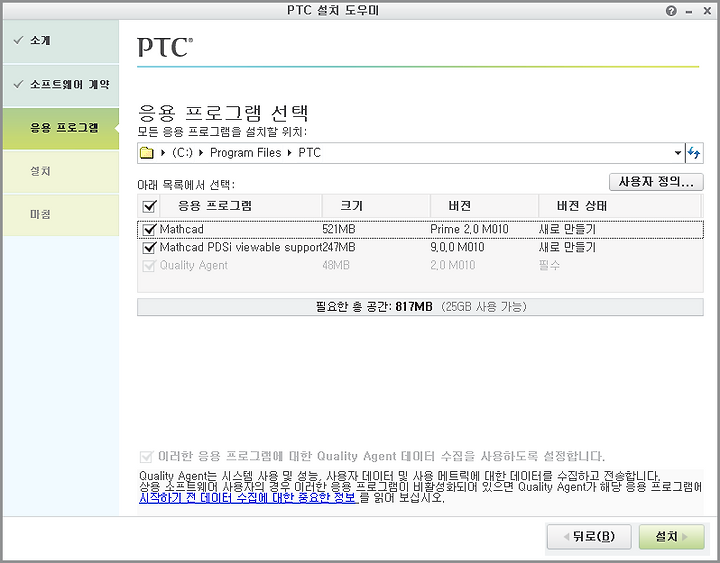Select the Mathcad row name
This screenshot has width=720, height=563.
(x=181, y=229)
